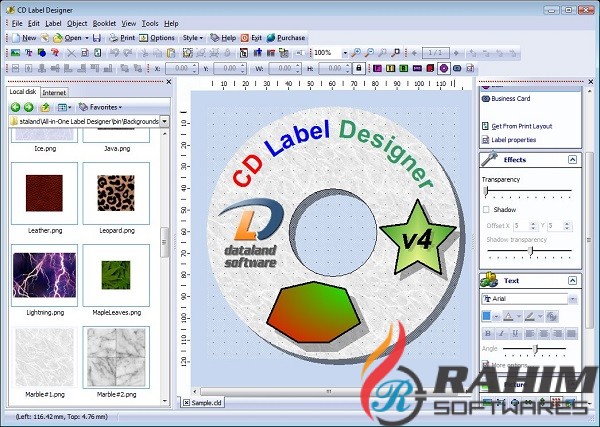Select the Marble#2.png thumbnail

116,357
